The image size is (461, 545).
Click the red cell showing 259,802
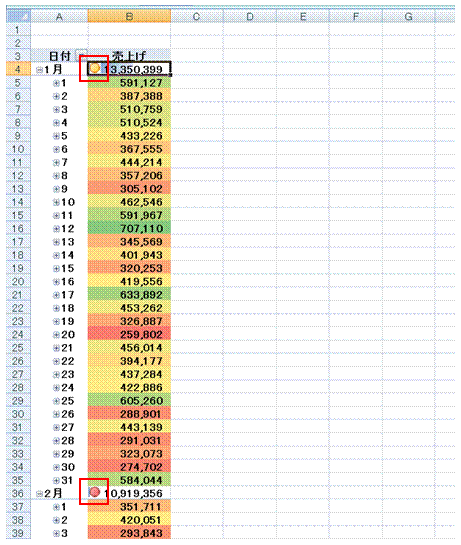tap(129, 334)
